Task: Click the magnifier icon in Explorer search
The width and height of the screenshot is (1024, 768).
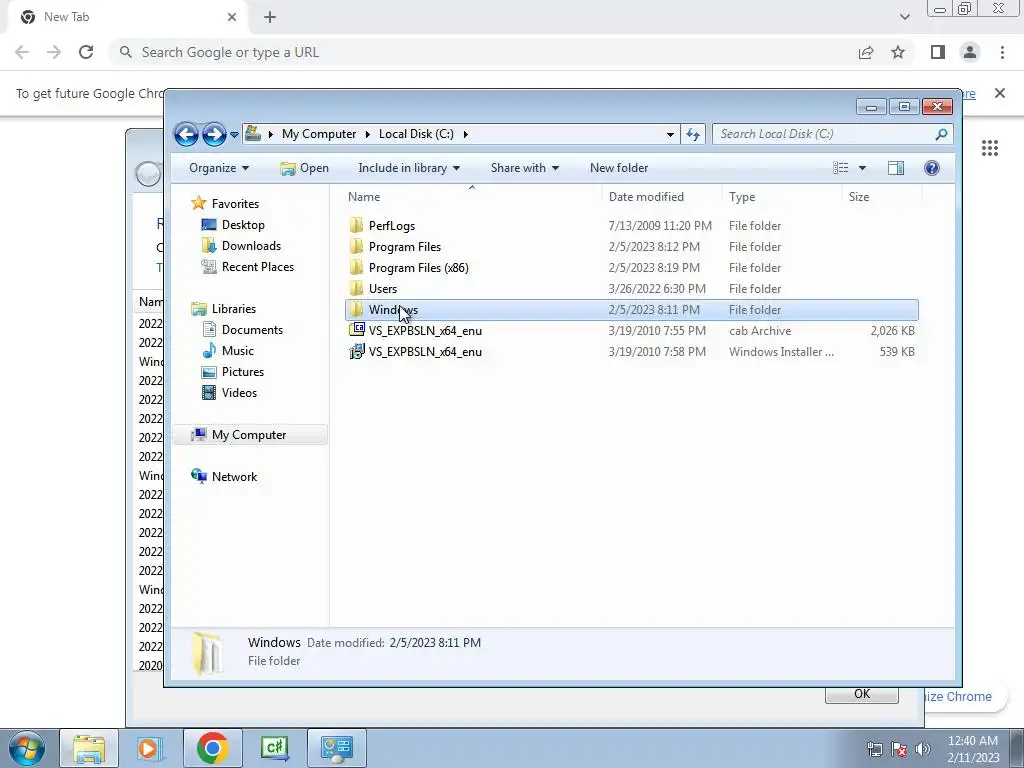Action: (941, 134)
